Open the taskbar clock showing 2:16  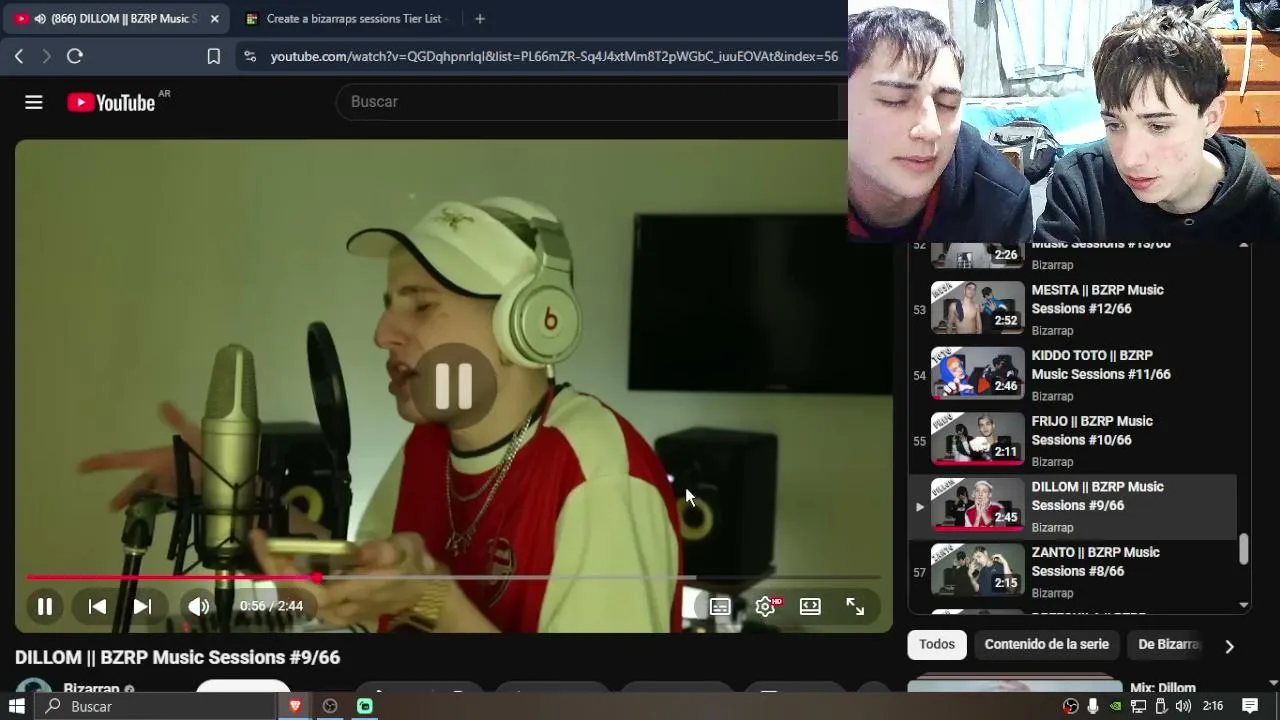[x=1213, y=706]
